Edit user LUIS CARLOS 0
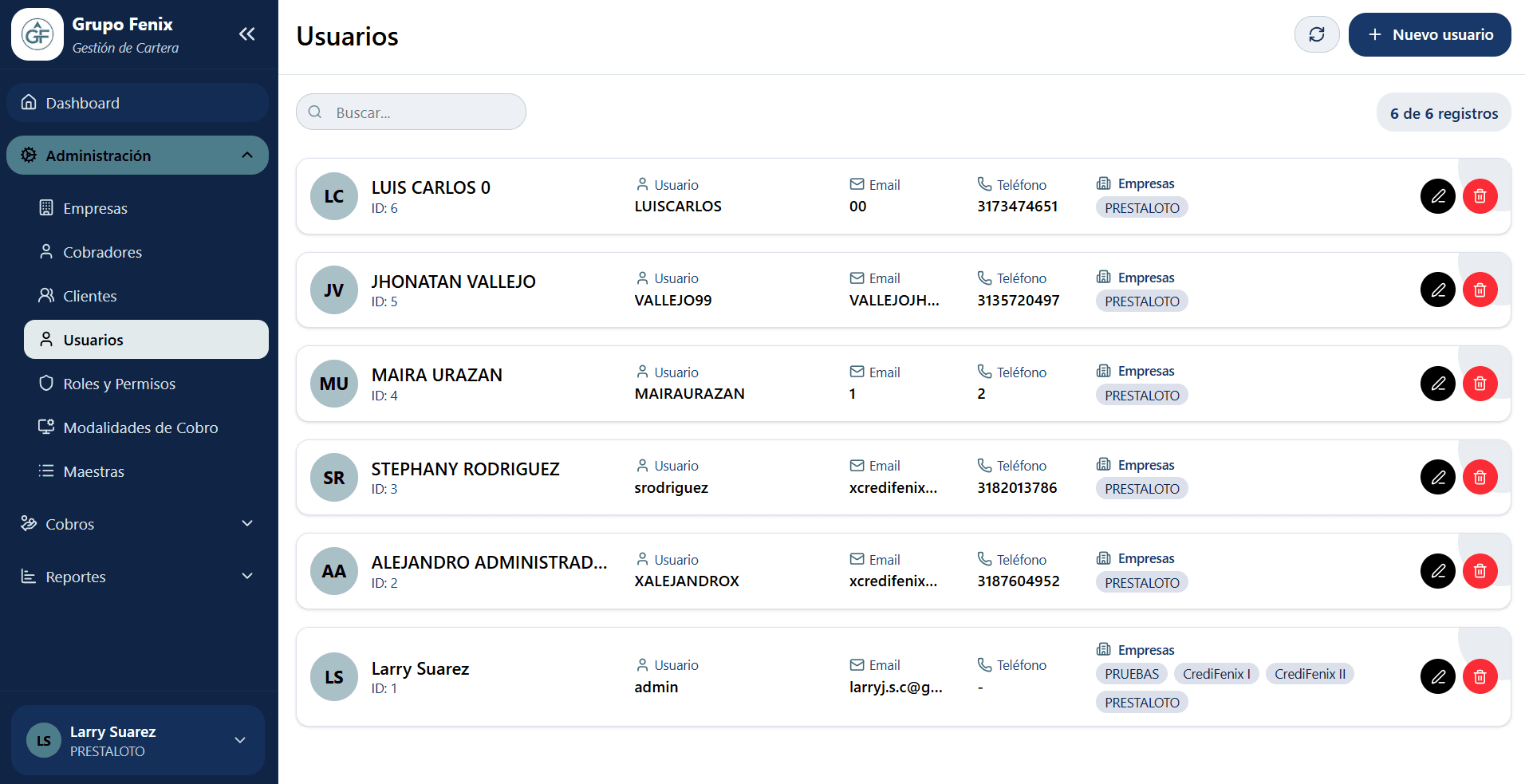 [1437, 196]
